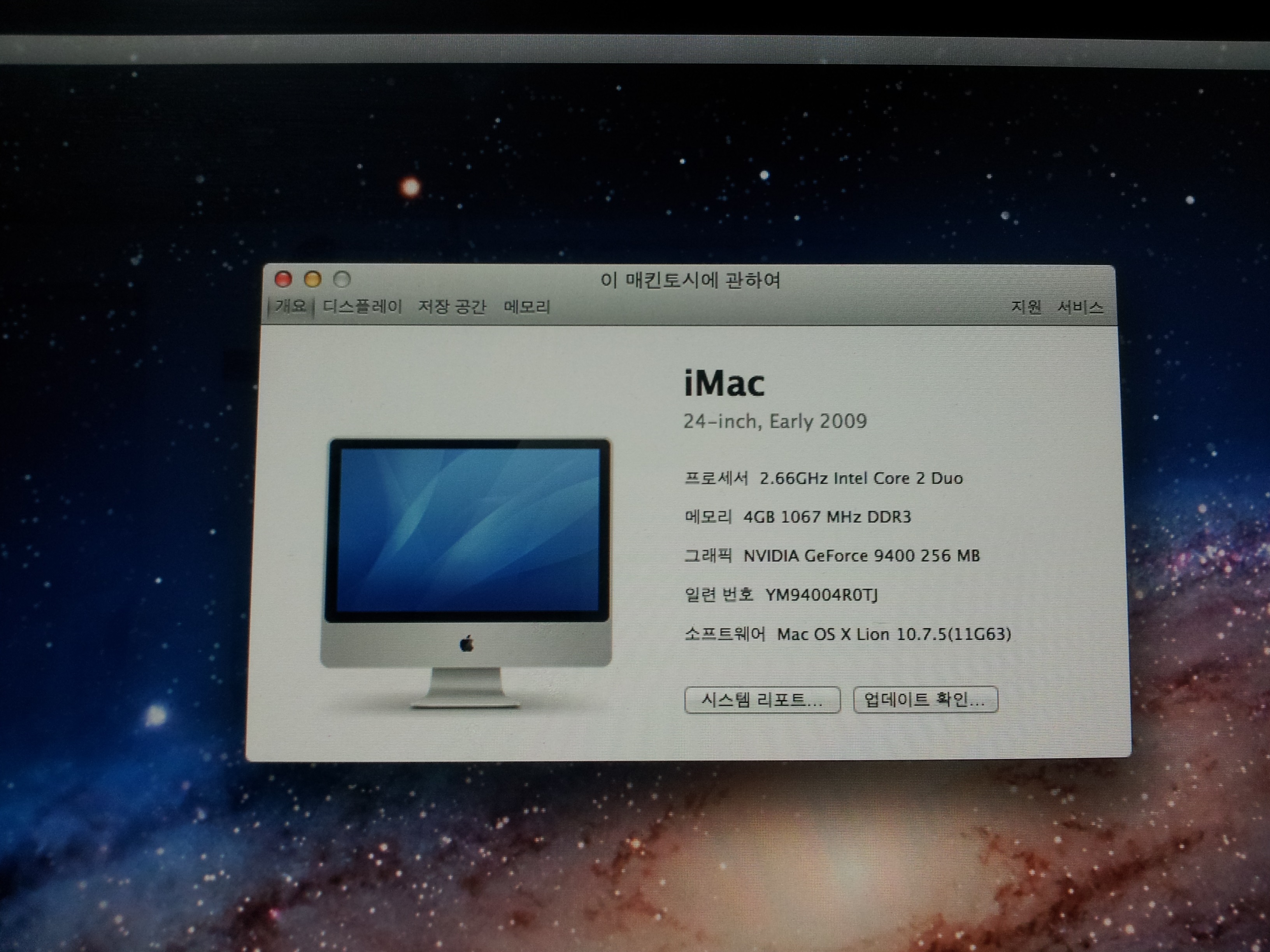The height and width of the screenshot is (952, 1270).
Task: Open the 저장 공간 storage tab
Action: (452, 306)
